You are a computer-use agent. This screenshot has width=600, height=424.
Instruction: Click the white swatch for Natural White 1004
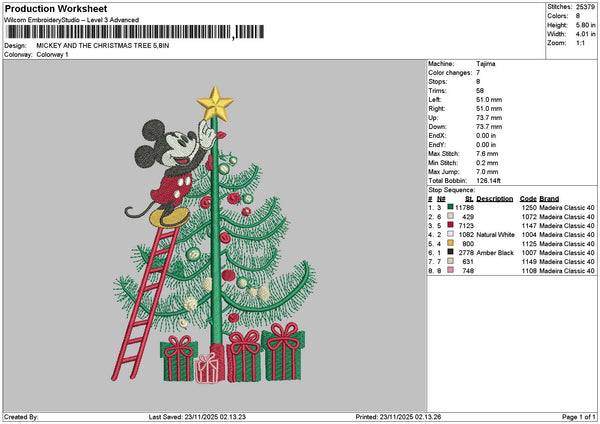(x=450, y=234)
